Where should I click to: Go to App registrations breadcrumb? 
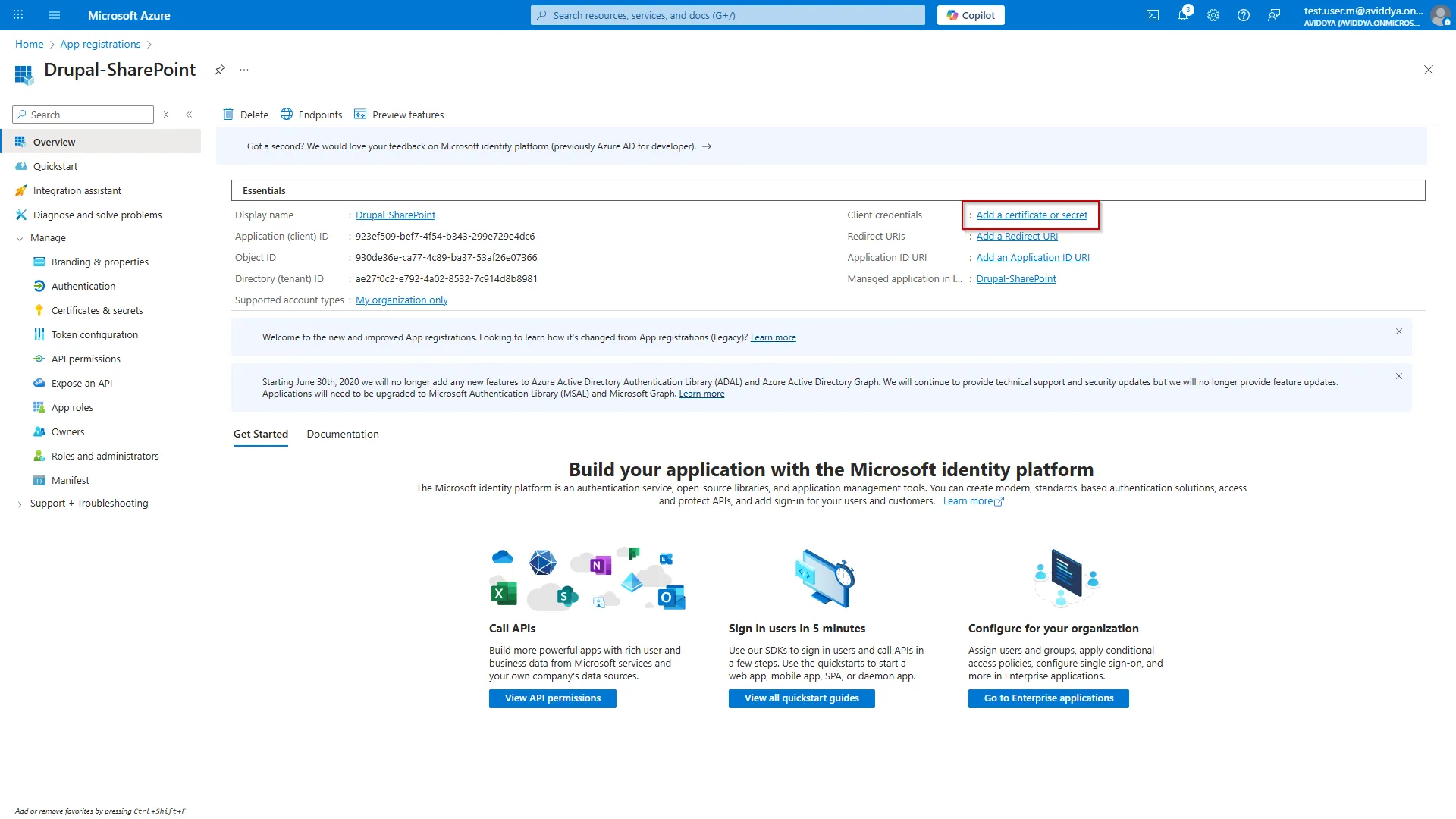coord(100,44)
